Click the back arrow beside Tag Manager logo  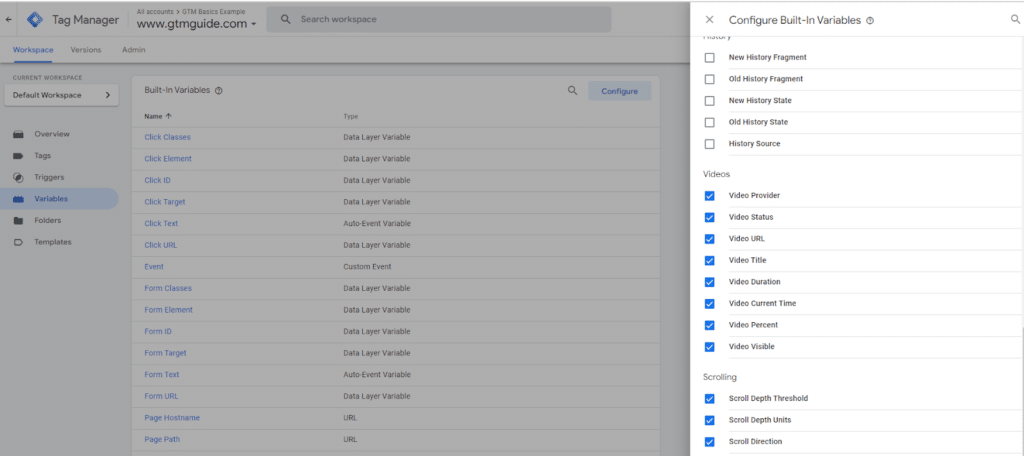[8, 20]
